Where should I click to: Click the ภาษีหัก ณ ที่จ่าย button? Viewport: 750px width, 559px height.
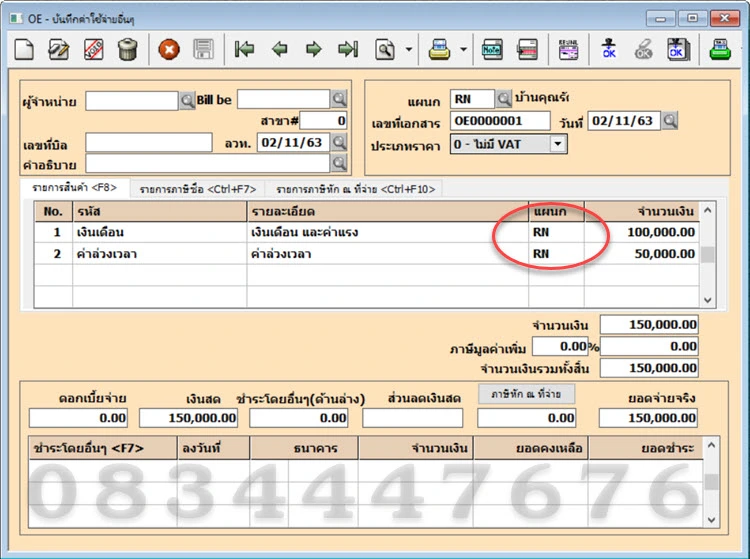click(x=525, y=394)
